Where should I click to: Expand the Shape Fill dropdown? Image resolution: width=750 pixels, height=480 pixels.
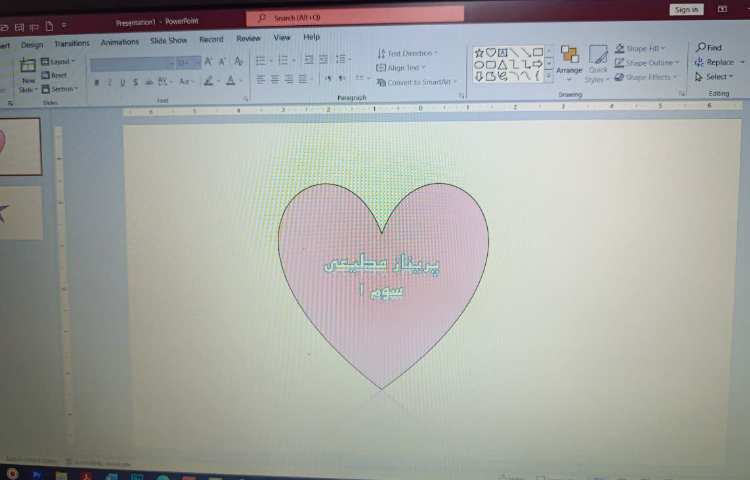[645, 48]
